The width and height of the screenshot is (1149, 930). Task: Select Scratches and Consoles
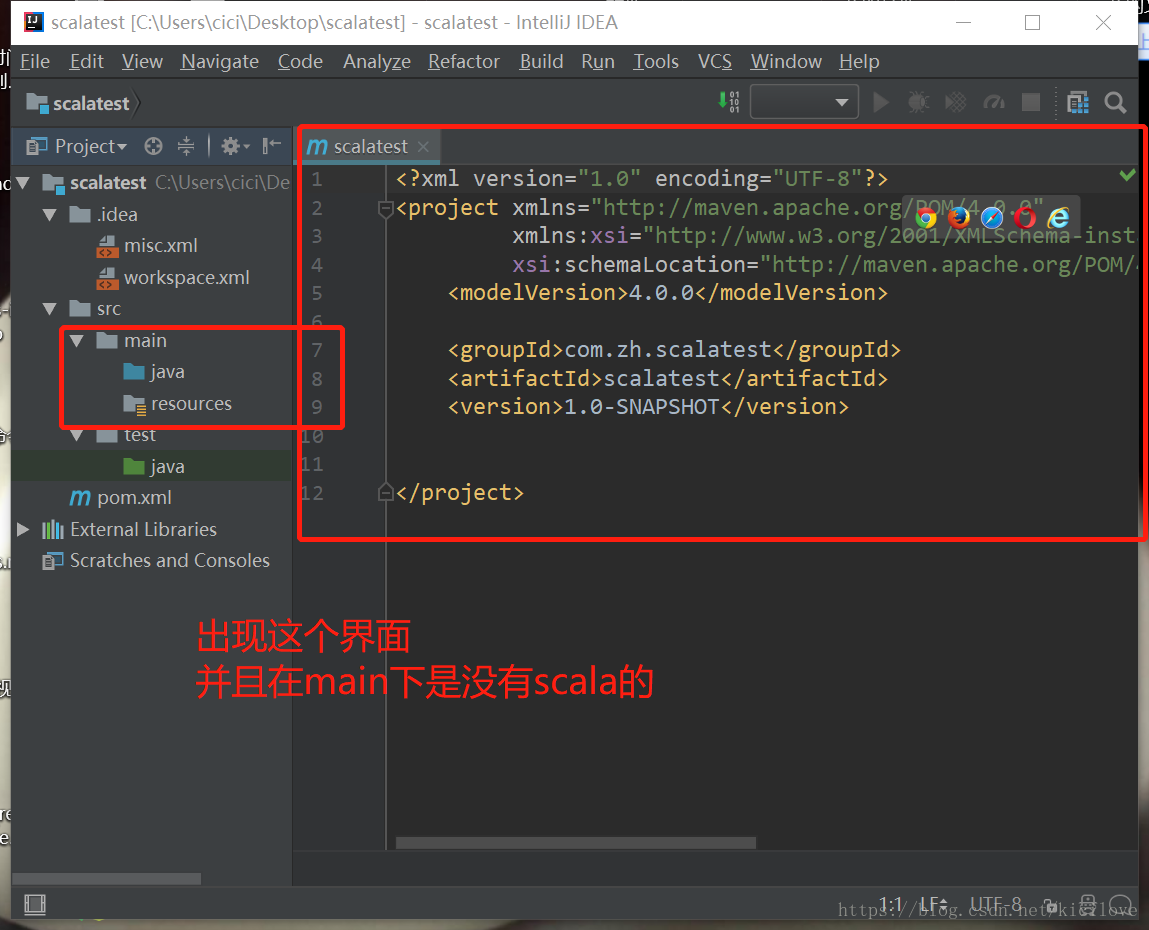[156, 561]
